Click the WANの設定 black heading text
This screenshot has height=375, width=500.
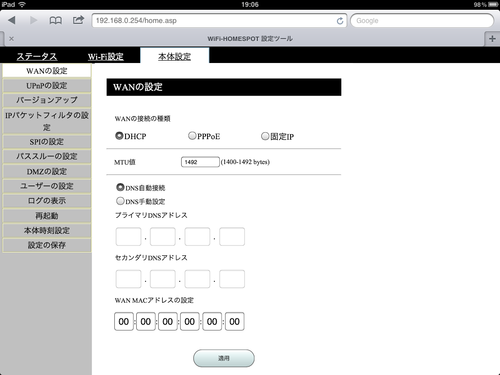(x=138, y=87)
